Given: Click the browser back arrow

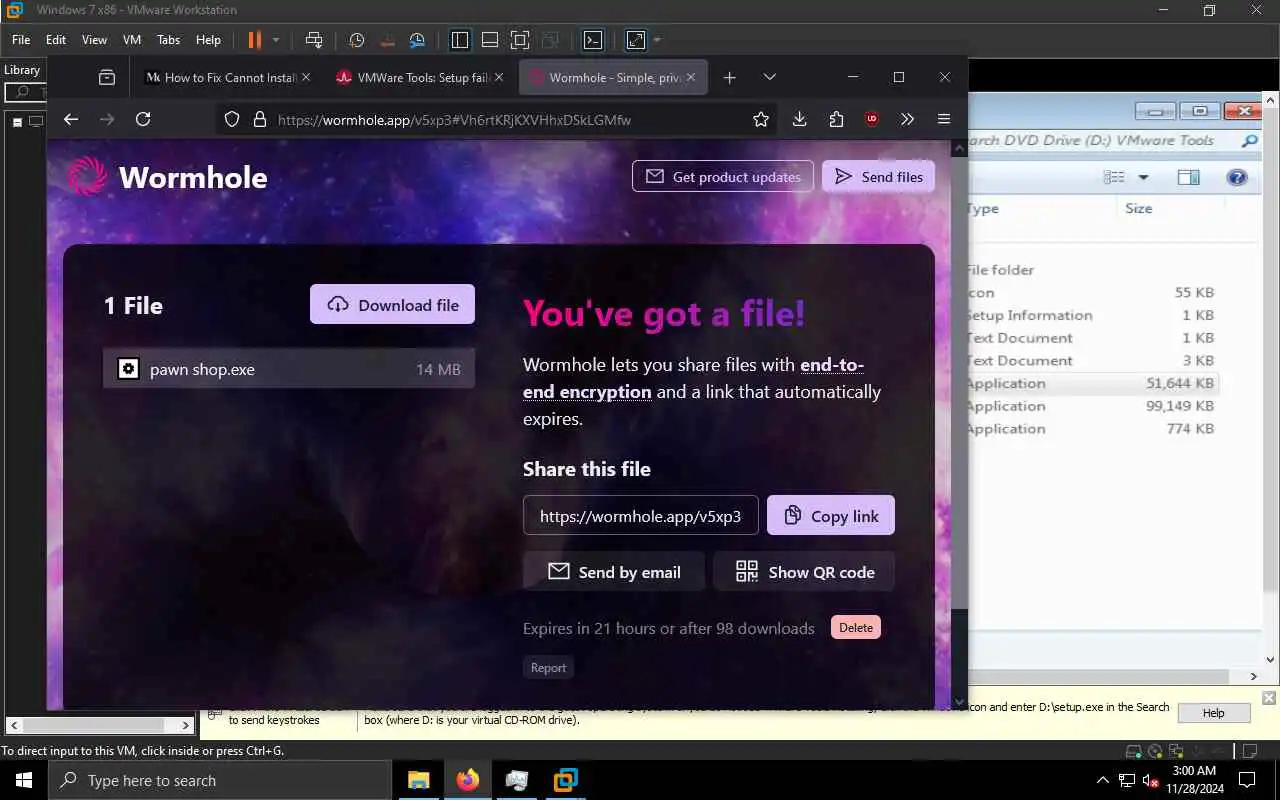Looking at the screenshot, I should coord(71,119).
